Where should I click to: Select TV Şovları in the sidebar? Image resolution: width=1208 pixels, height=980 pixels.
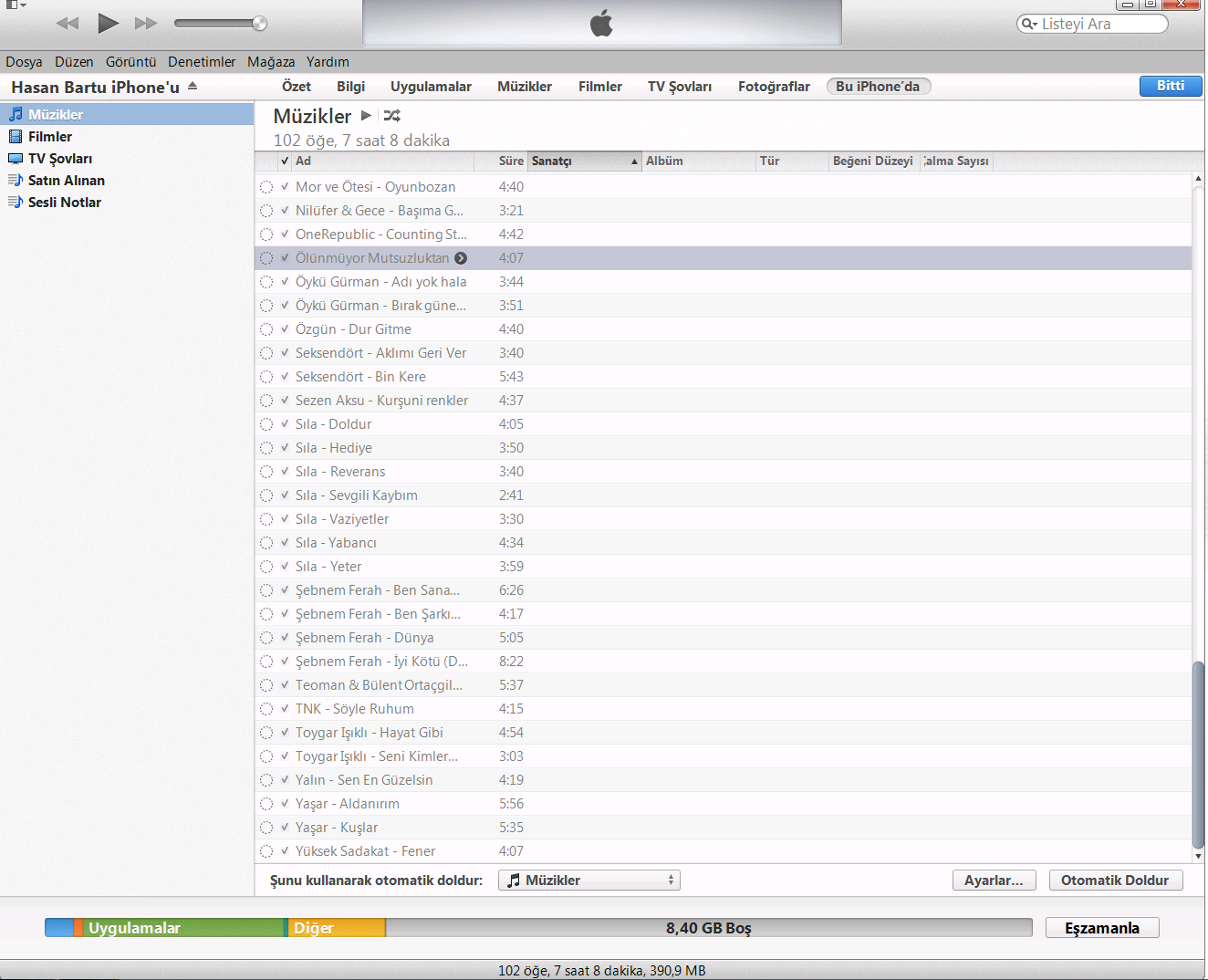pos(127,158)
